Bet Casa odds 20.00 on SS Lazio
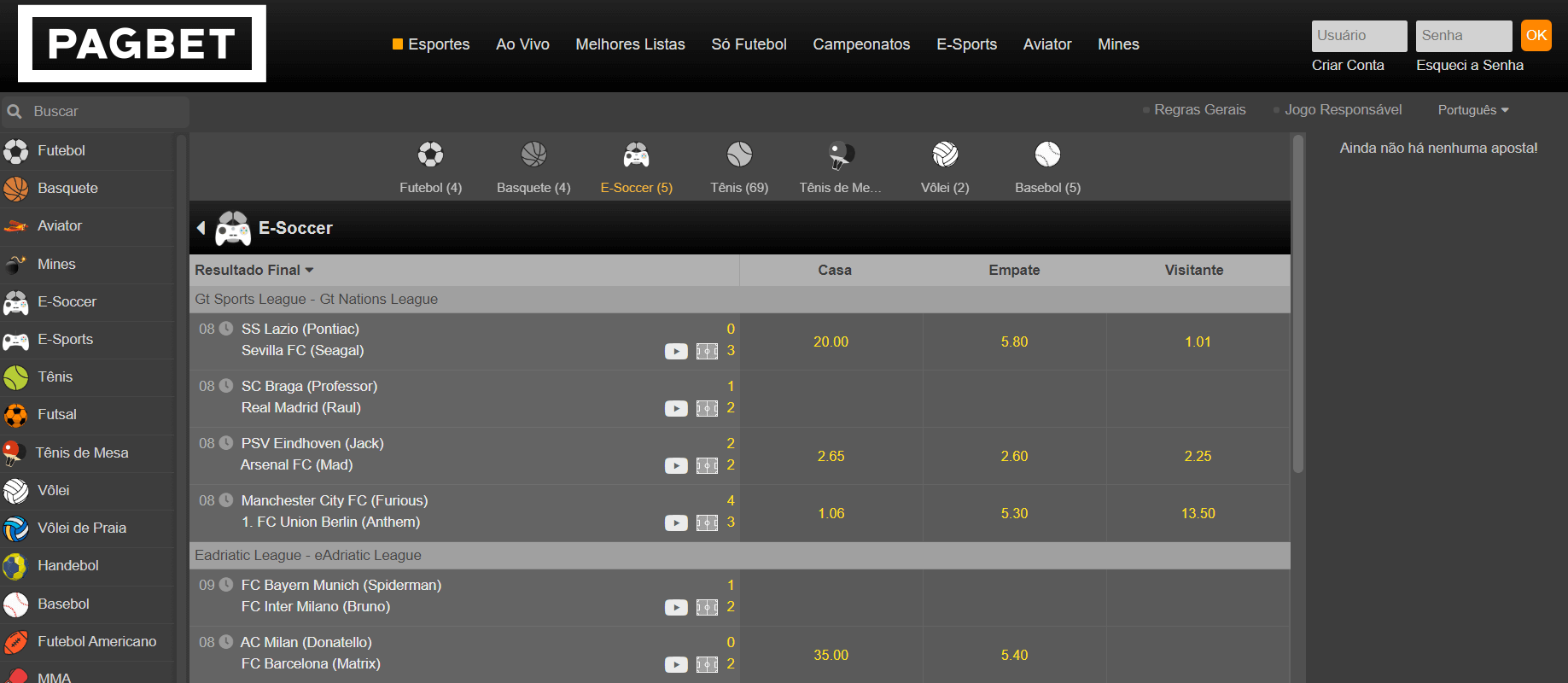 831,341
